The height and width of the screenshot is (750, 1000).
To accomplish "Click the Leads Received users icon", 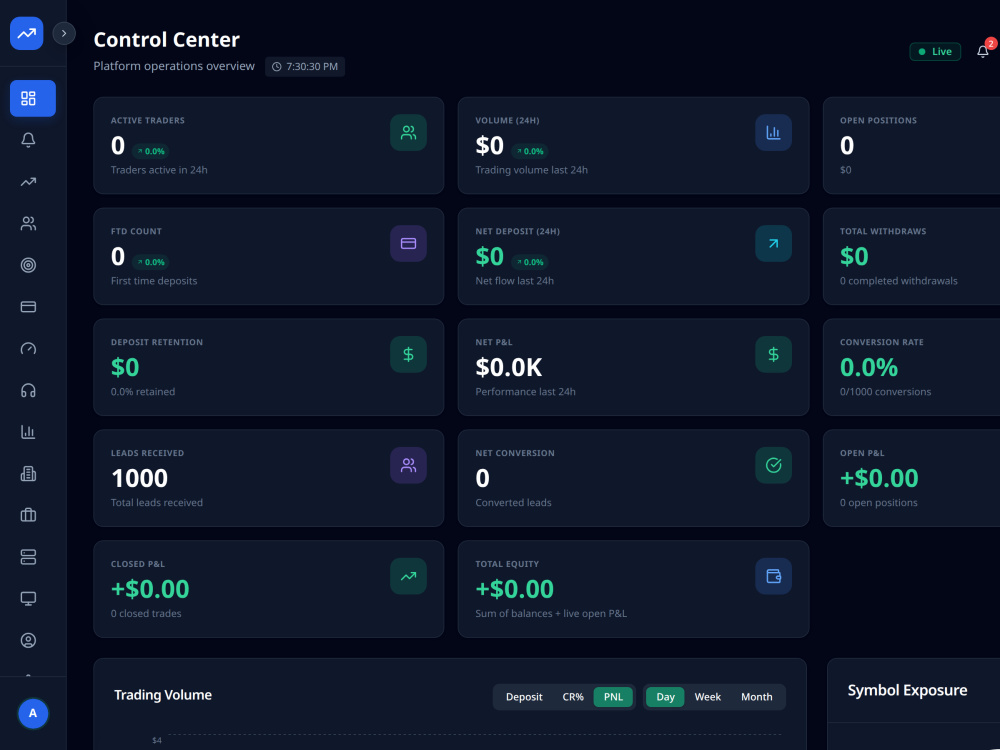I will (408, 466).
